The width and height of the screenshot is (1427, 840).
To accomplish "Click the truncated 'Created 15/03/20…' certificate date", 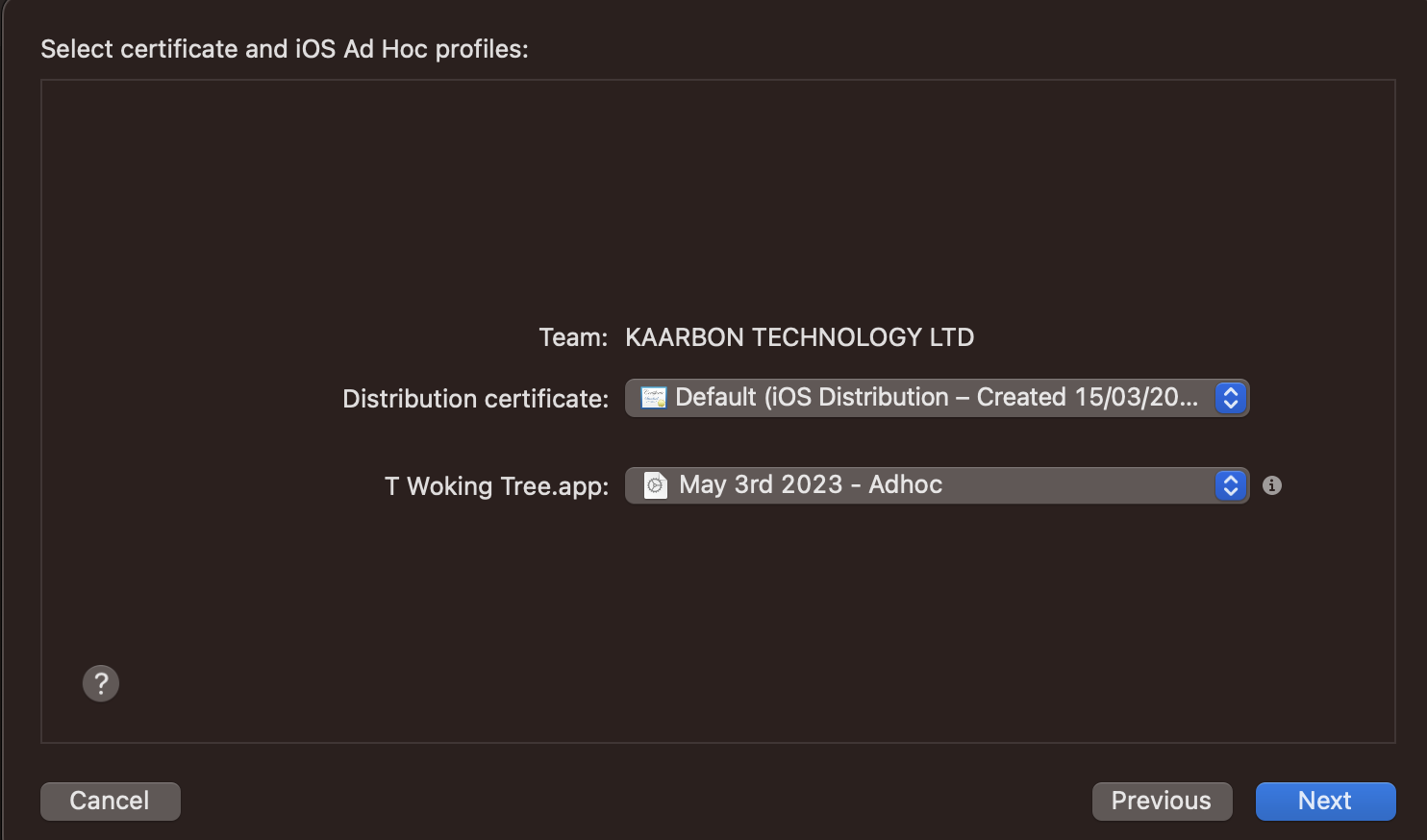I will 1087,397.
